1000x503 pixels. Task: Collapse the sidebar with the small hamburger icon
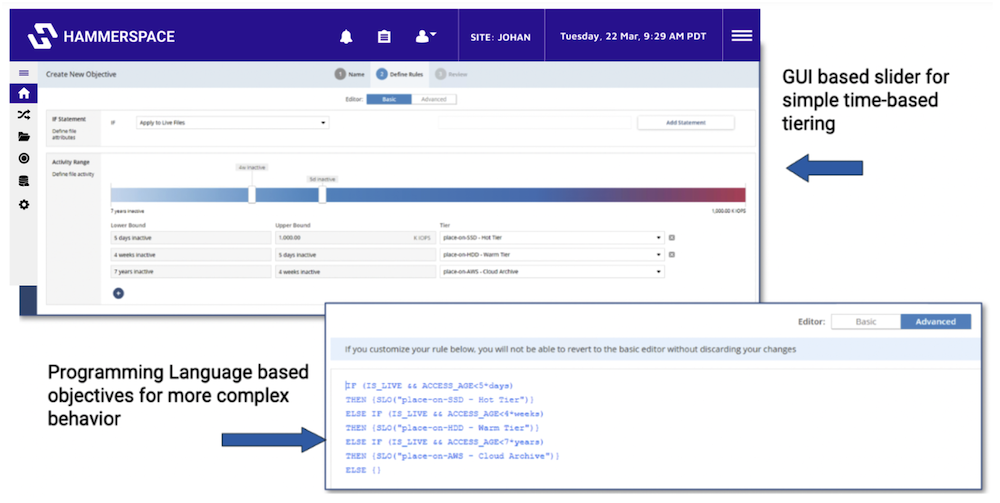click(24, 73)
